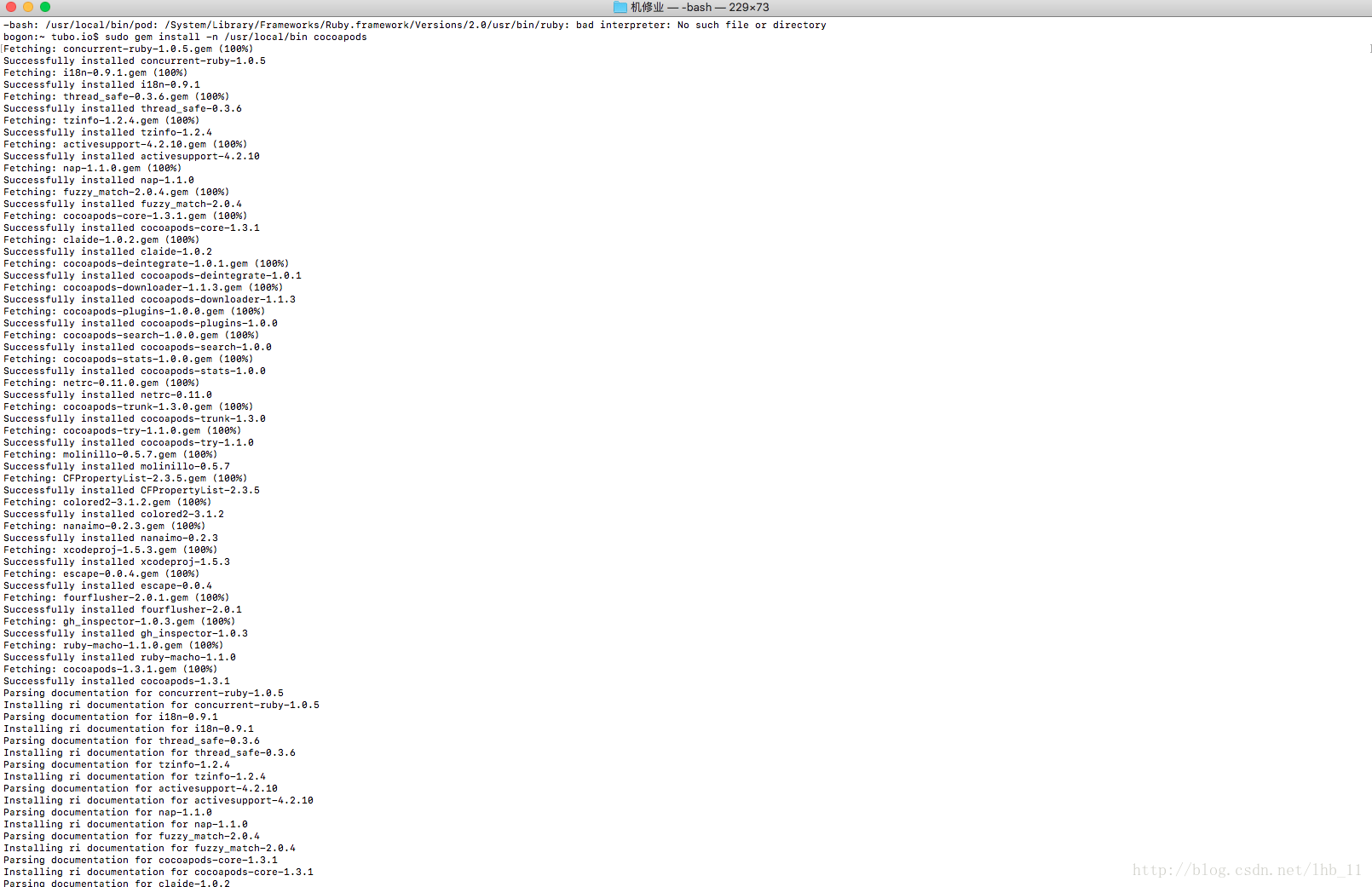
Task: Click the 'sudo gem install' command line
Action: point(185,37)
